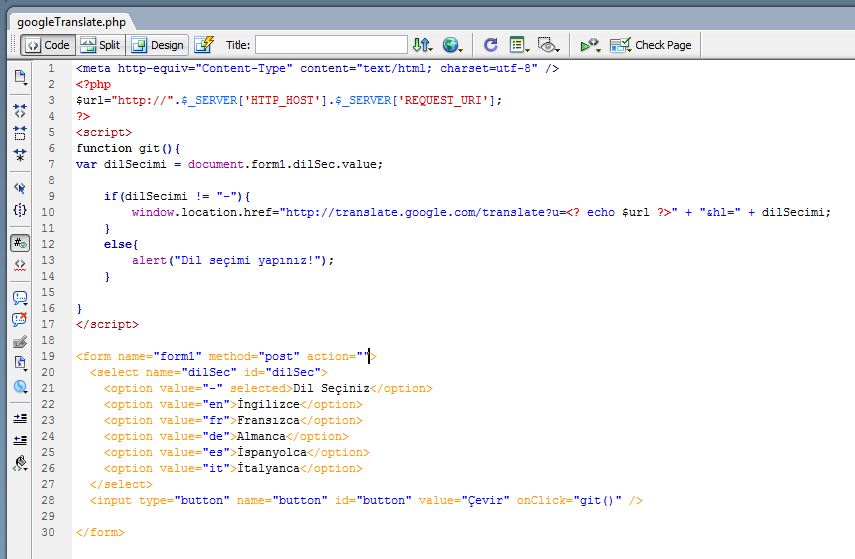Open the View Options menu

pos(519,45)
